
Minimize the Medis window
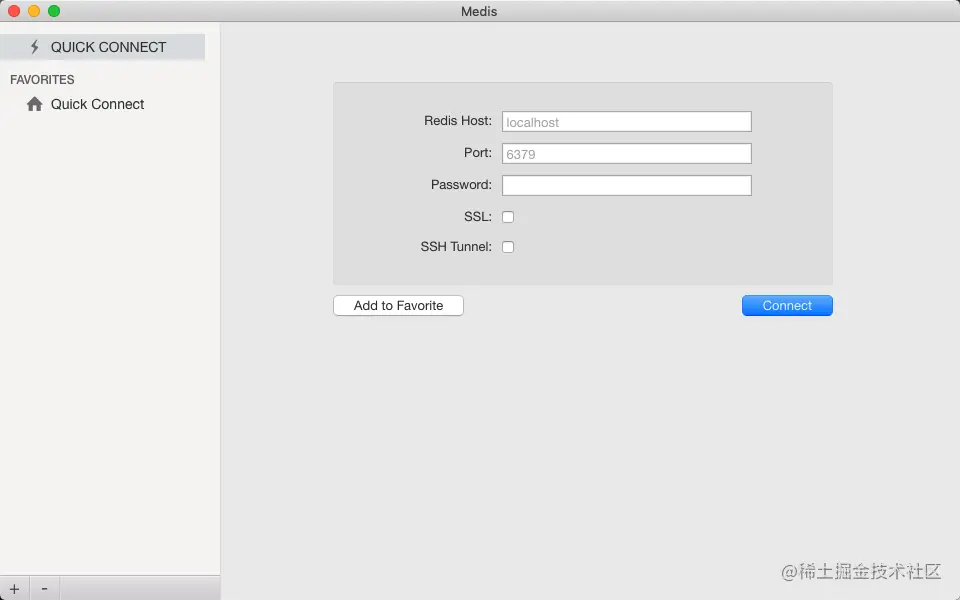[34, 11]
